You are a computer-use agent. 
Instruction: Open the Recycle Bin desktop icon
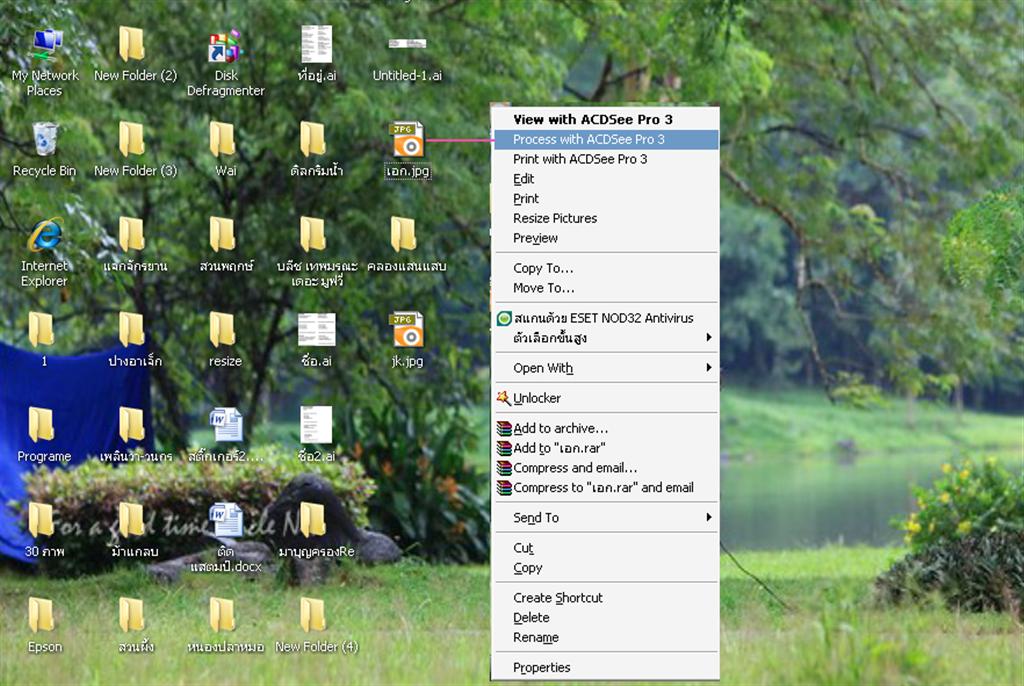pos(44,140)
